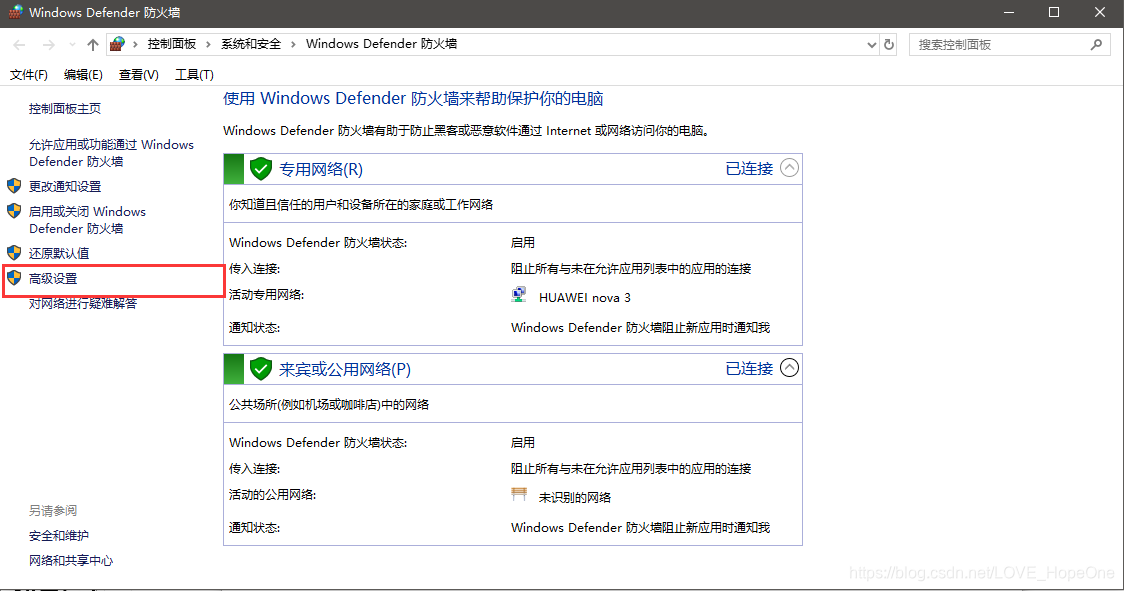1124x591 pixels.
Task: Open 更改通知设置 link
Action: point(65,186)
